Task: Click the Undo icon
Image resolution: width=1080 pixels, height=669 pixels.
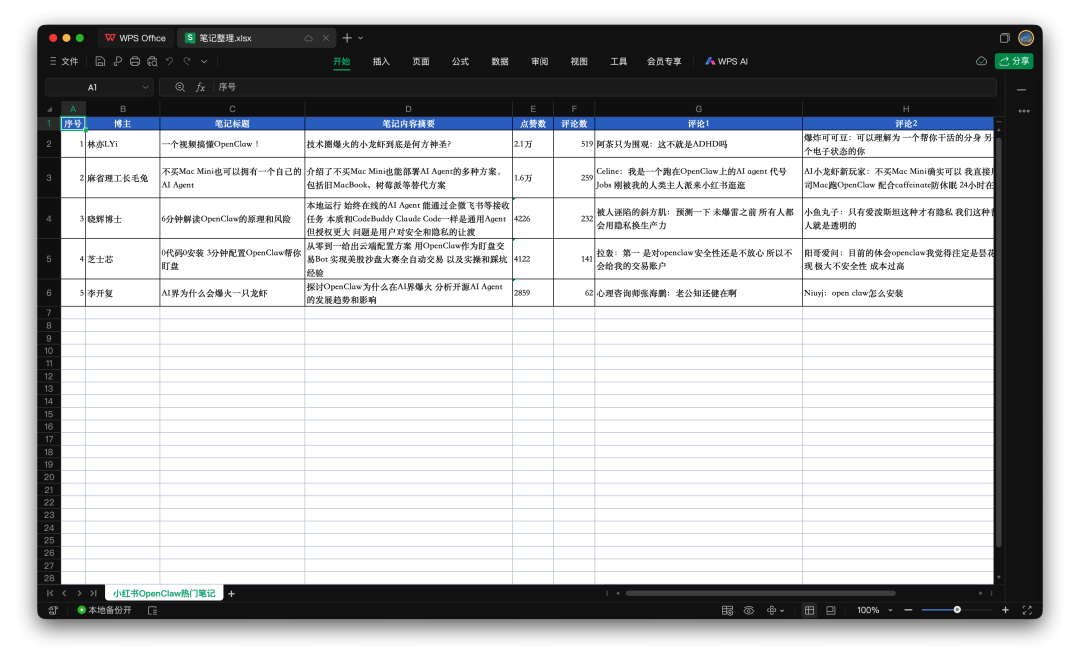Action: (x=170, y=61)
